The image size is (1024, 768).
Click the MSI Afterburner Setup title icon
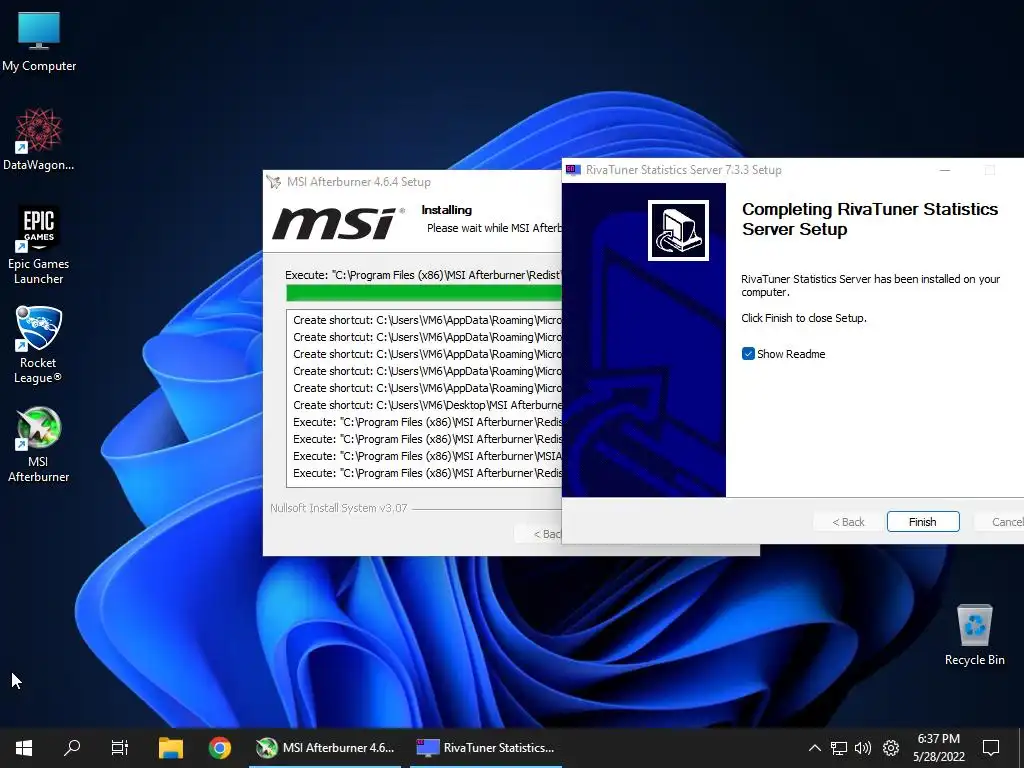coord(274,182)
